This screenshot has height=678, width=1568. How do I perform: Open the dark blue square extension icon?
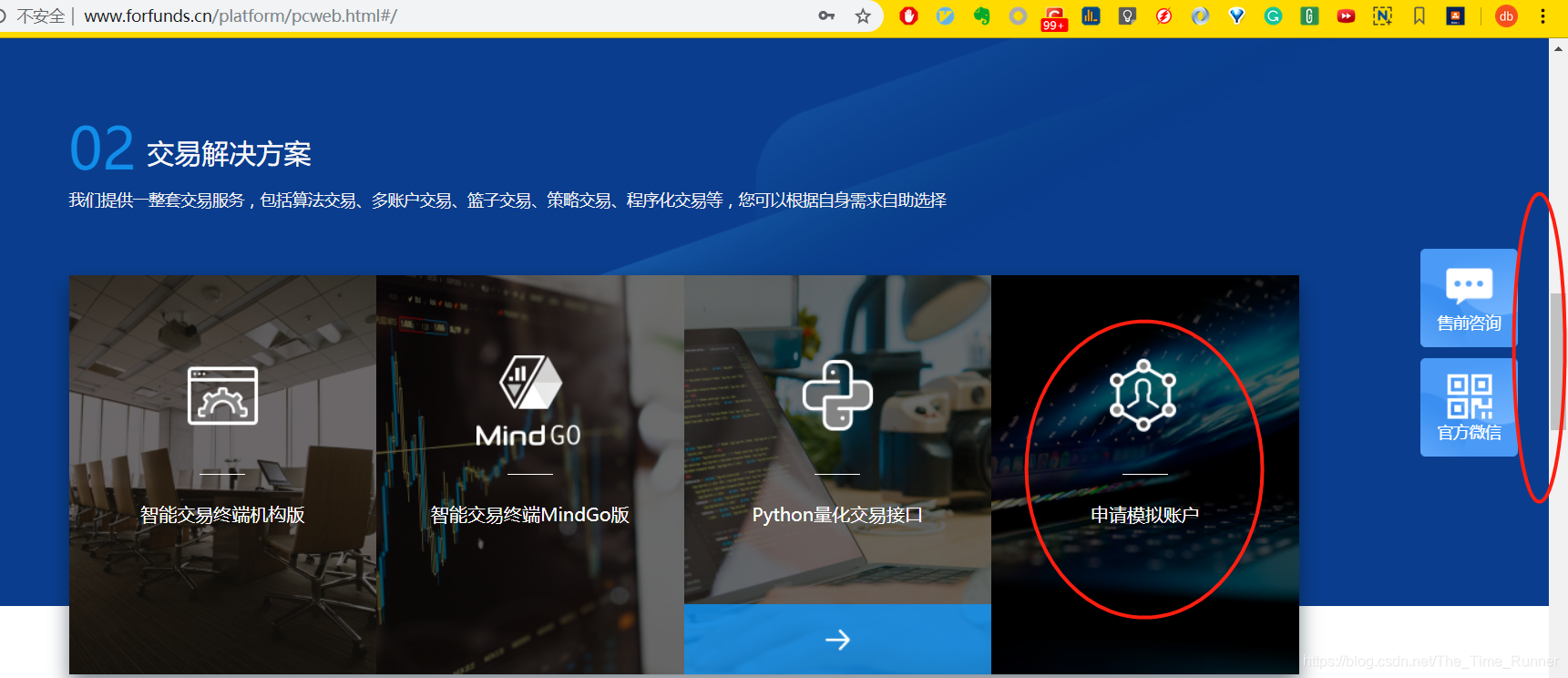[1455, 15]
